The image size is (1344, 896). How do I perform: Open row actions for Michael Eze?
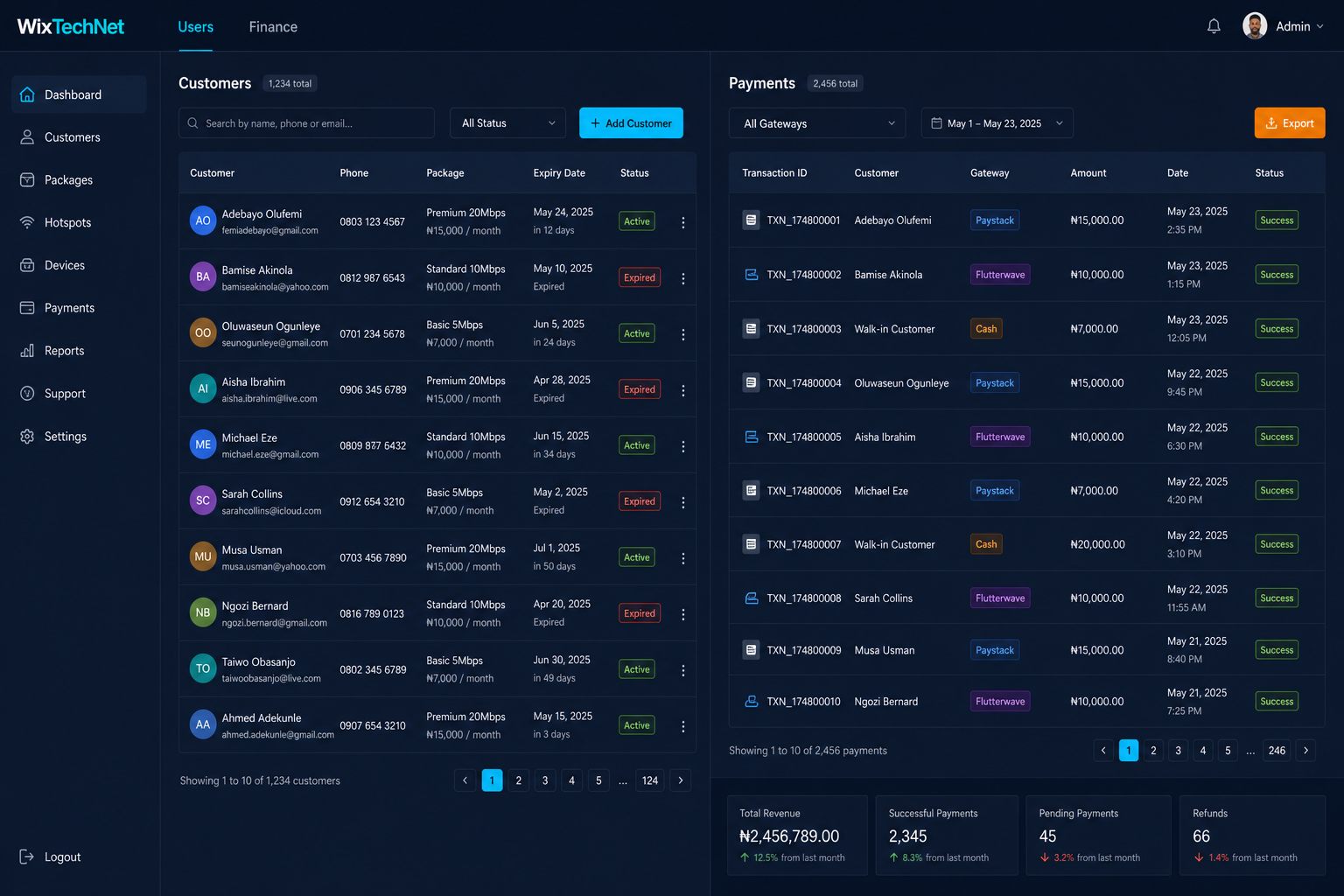point(682,446)
